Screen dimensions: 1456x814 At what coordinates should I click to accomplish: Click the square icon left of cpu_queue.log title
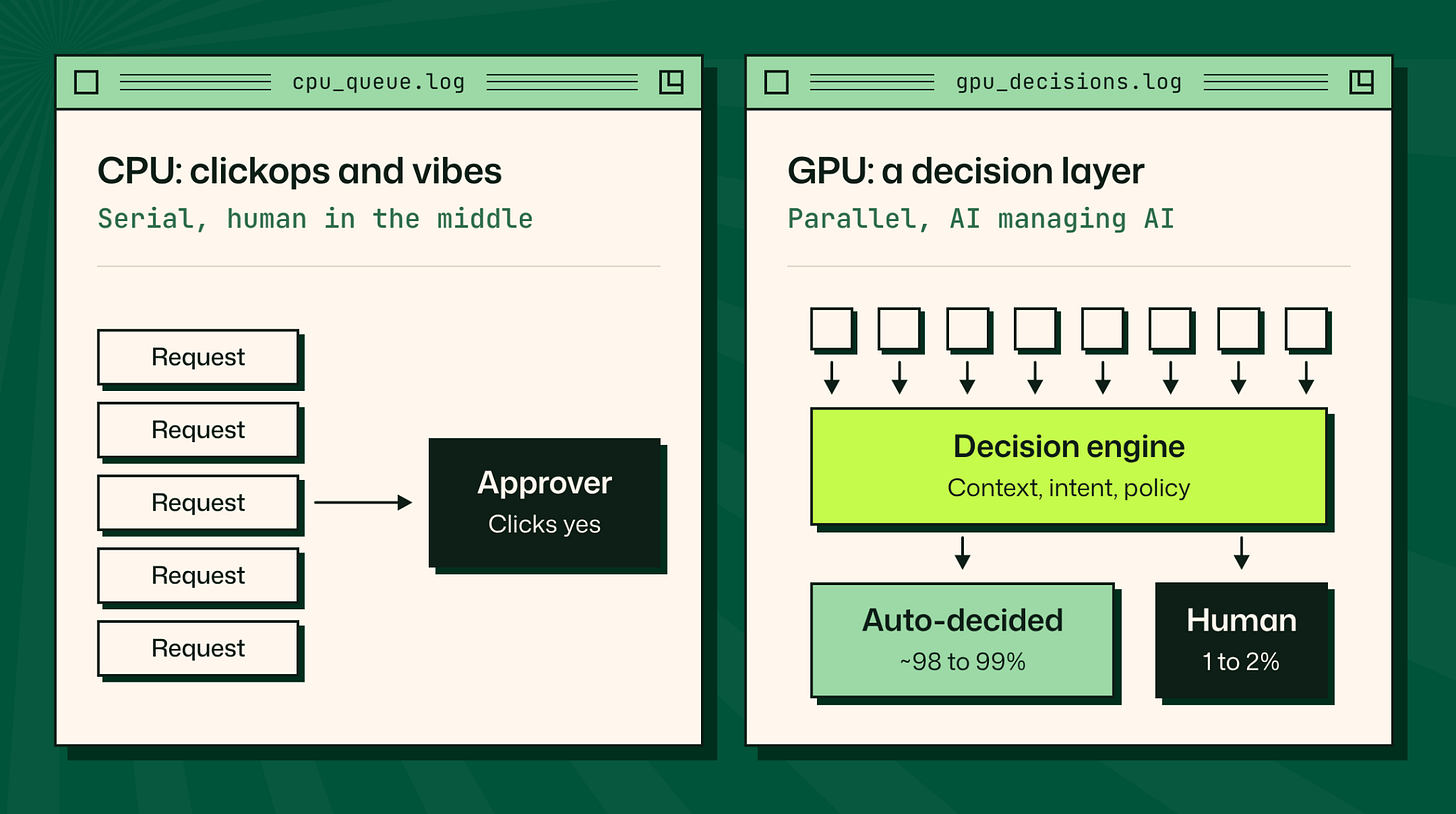click(x=87, y=82)
